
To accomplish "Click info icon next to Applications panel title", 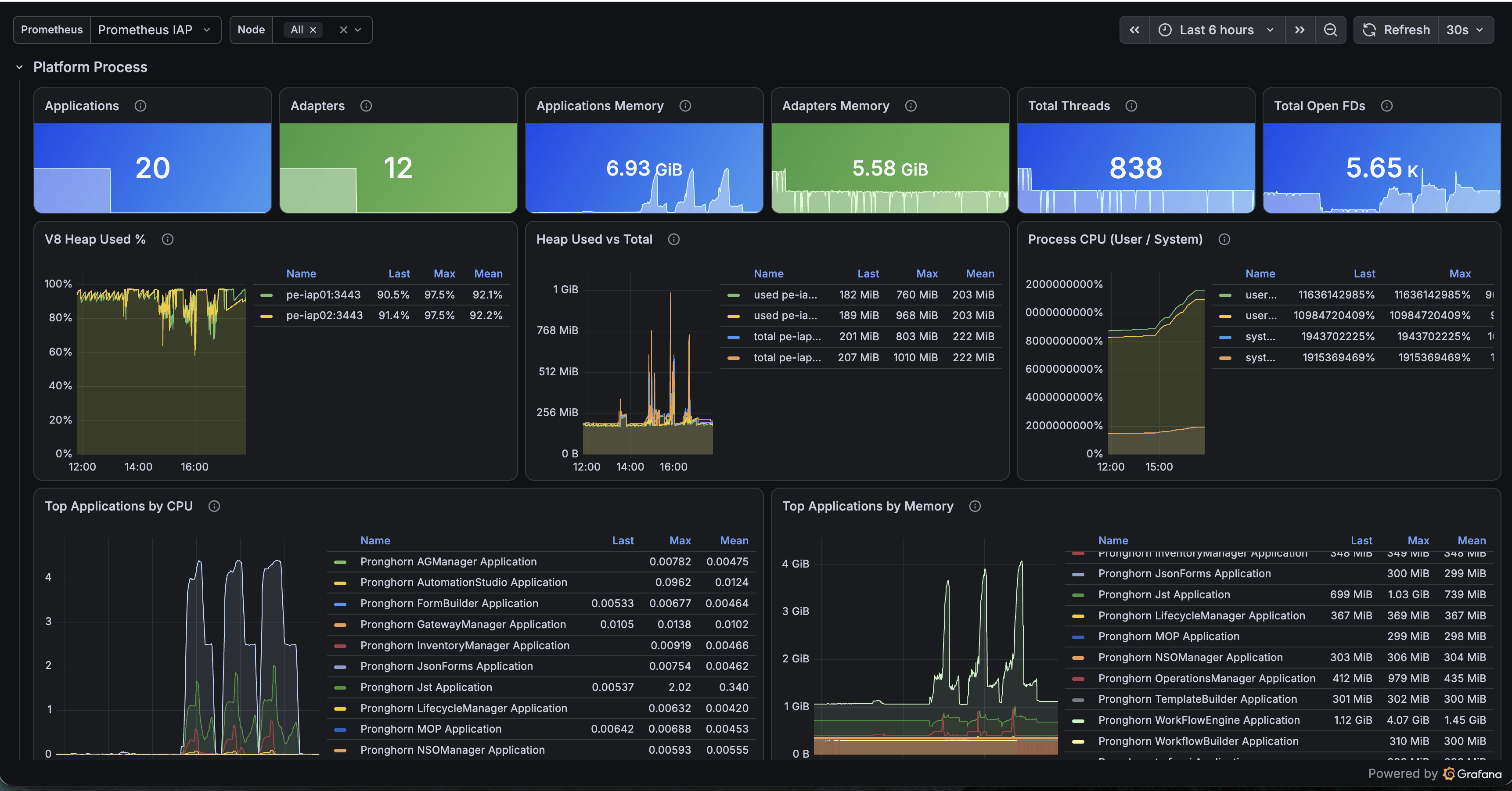I will point(140,106).
